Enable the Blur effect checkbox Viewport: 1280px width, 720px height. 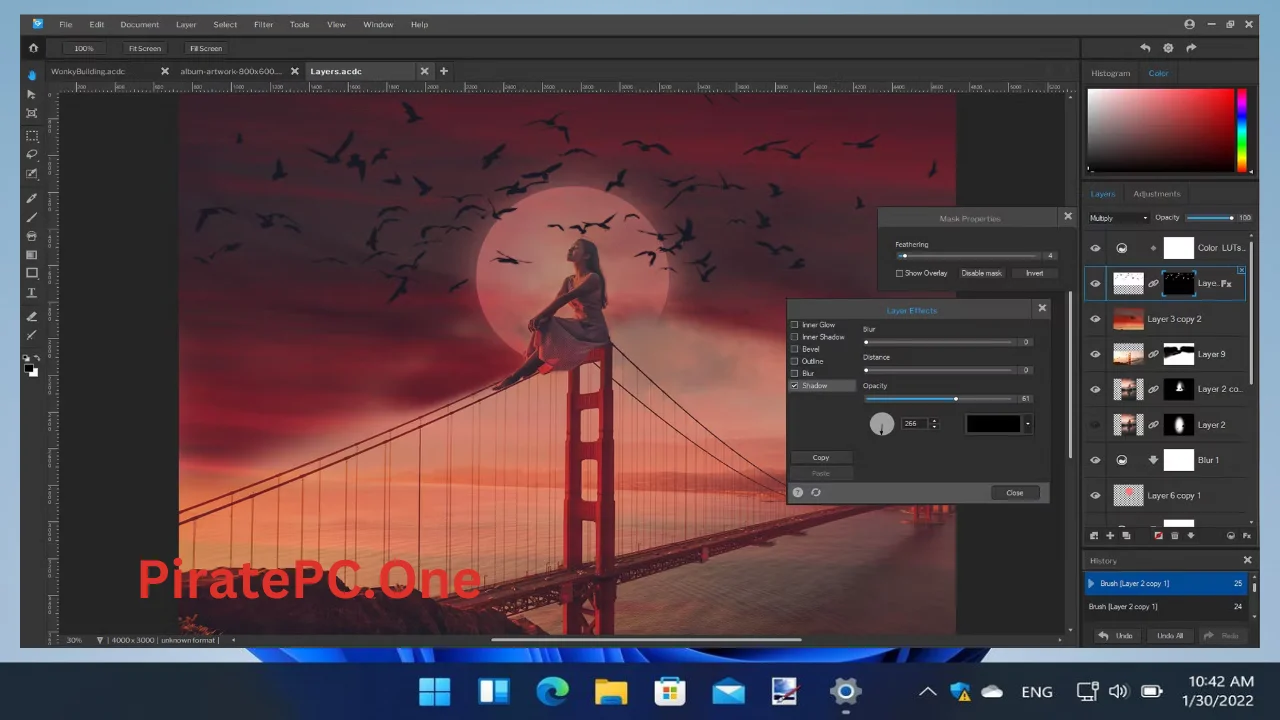click(795, 373)
